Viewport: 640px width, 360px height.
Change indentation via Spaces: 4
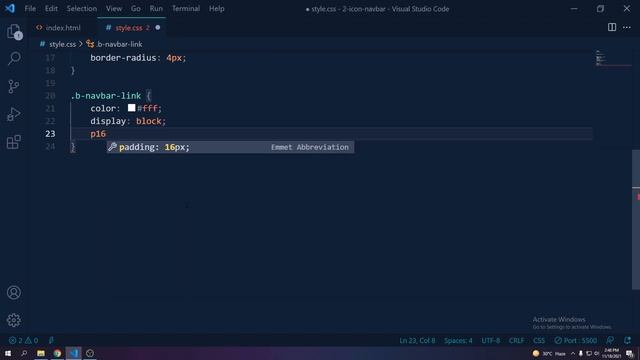[458, 340]
